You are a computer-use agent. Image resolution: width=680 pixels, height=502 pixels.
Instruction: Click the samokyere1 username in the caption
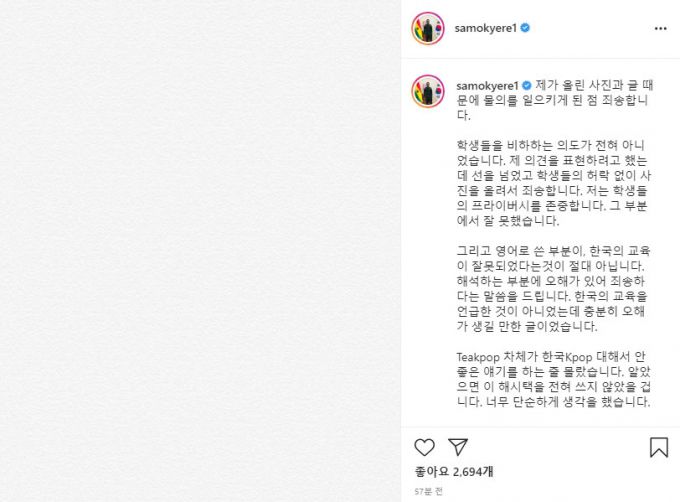point(487,85)
